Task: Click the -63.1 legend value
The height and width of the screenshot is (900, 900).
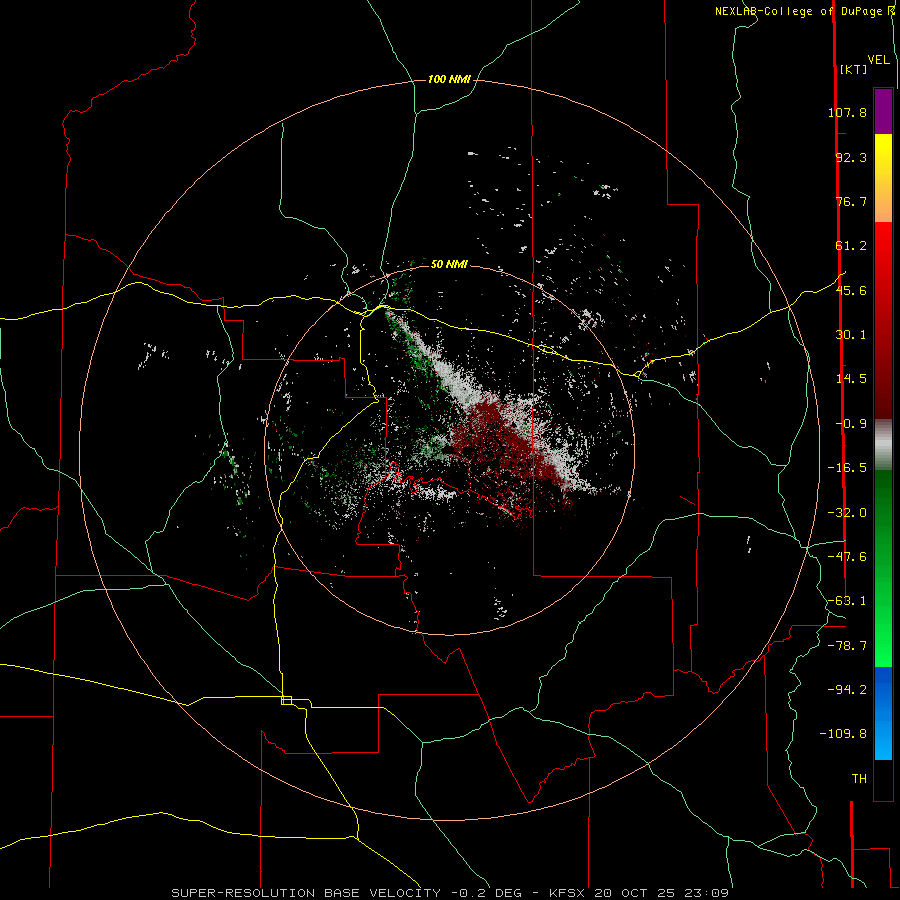Action: [x=847, y=601]
